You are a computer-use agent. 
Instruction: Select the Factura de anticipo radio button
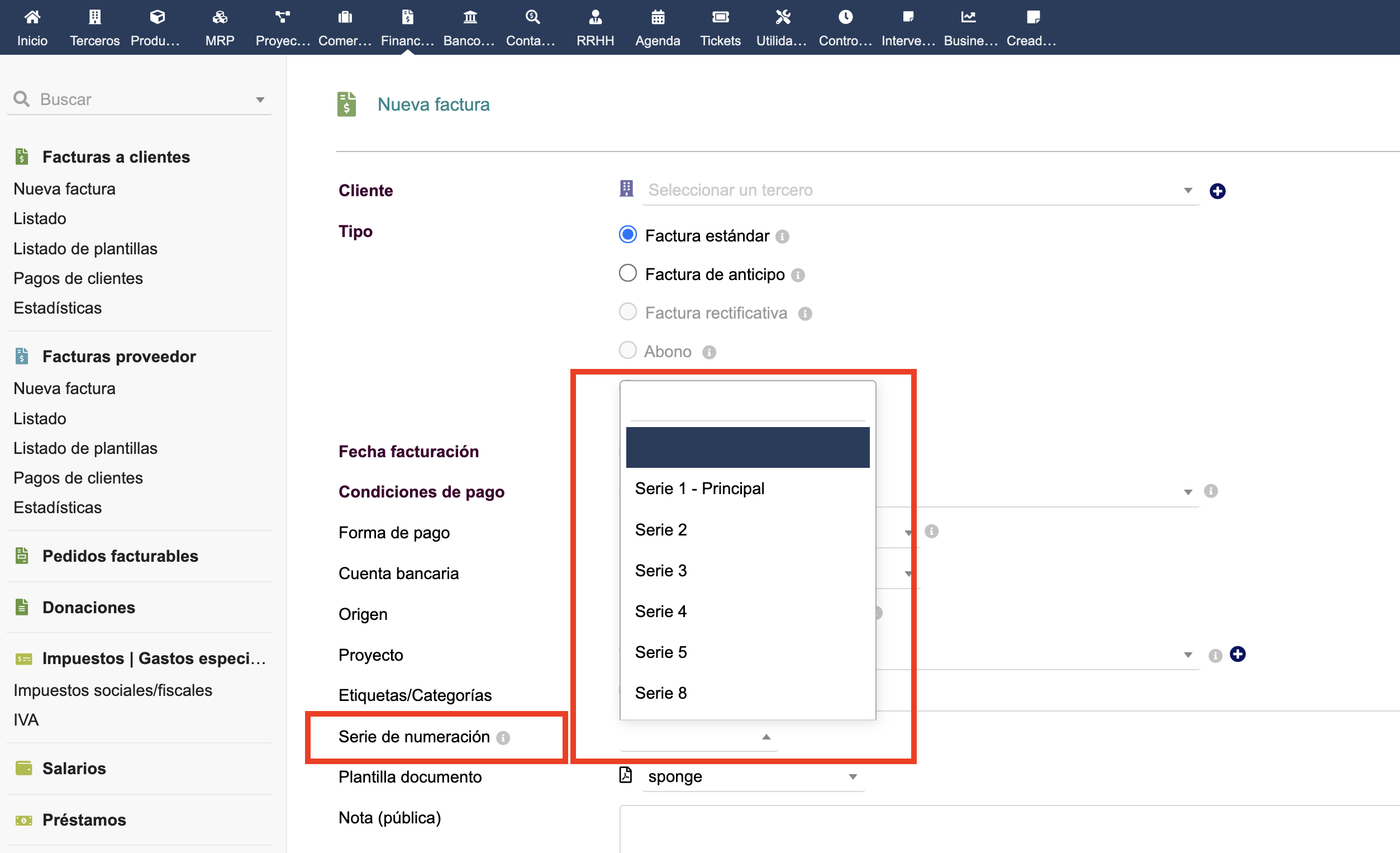[627, 273]
